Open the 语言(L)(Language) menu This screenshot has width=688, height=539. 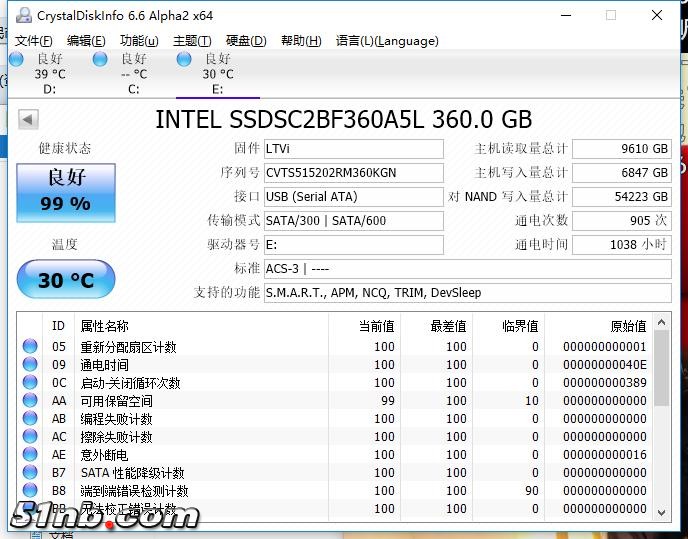(387, 41)
